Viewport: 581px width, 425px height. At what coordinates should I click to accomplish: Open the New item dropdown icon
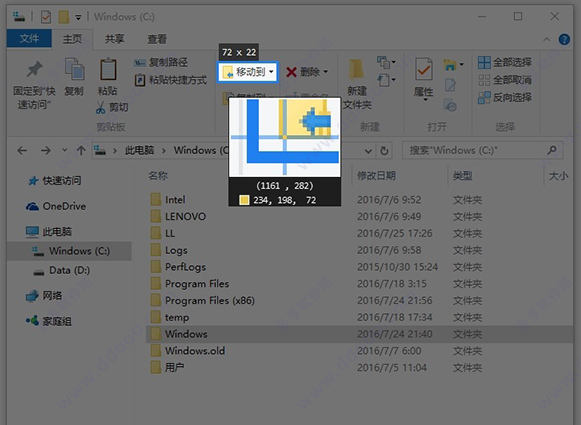(x=386, y=62)
